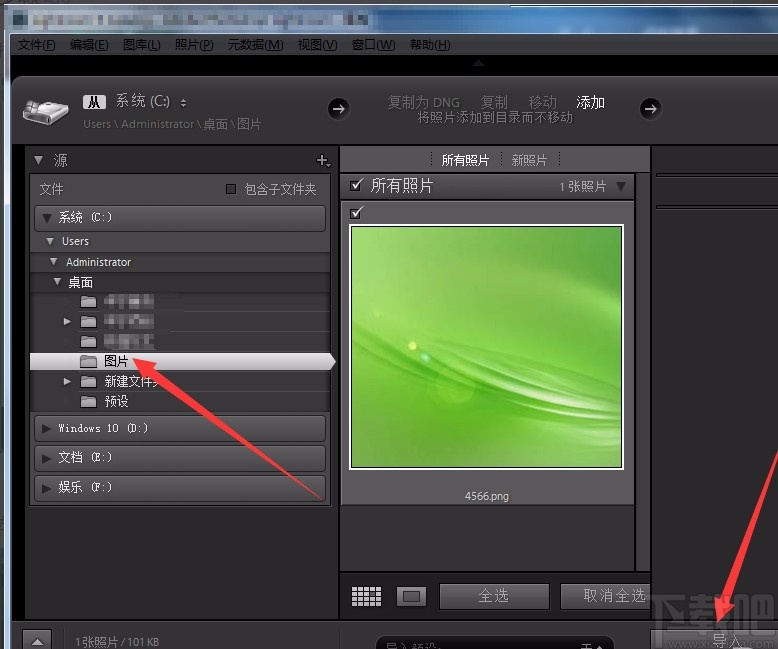Open the 窗口(W) menu

pos(374,45)
